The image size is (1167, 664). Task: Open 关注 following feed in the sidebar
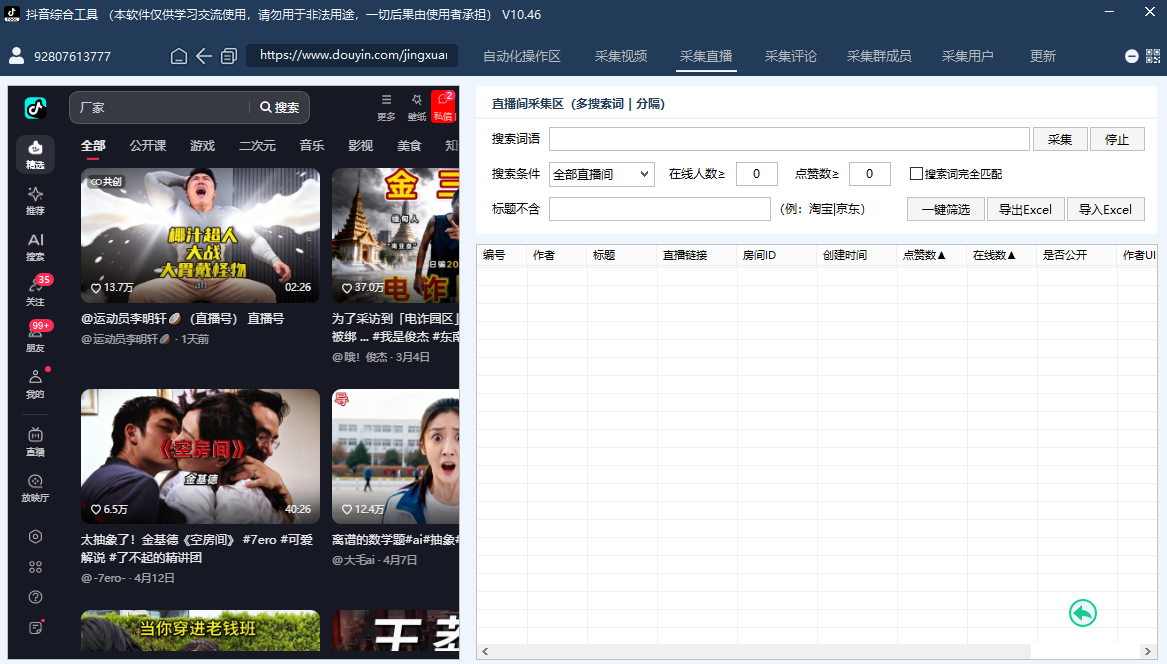pos(35,293)
